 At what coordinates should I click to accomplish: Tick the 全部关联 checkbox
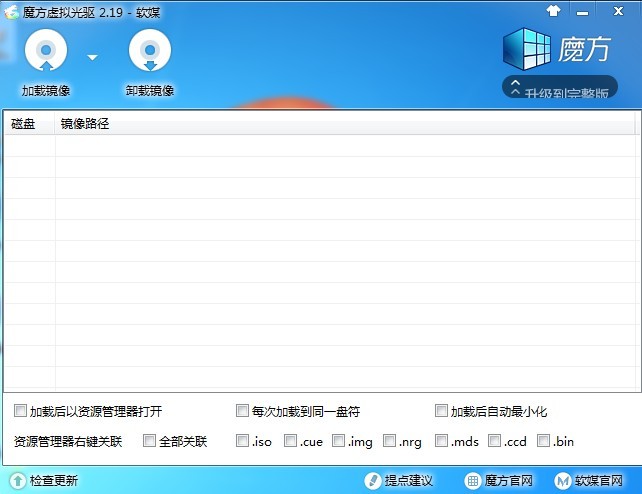[149, 441]
